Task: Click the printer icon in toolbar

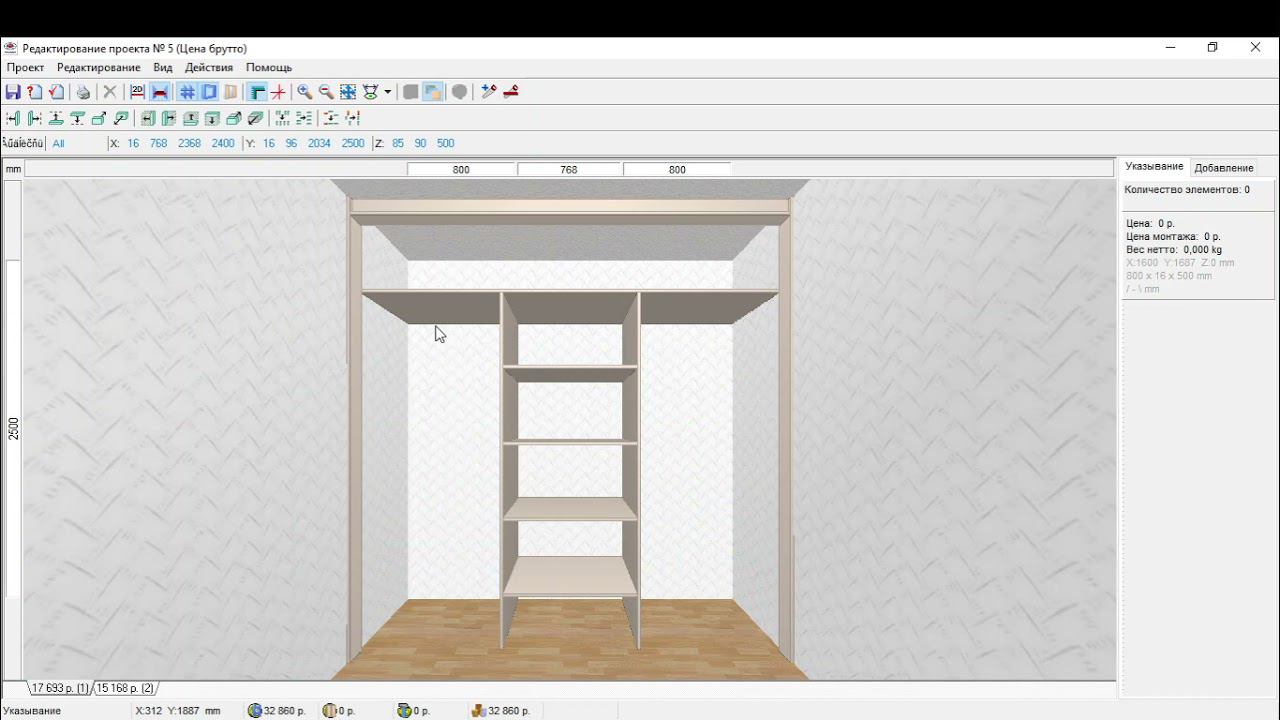Action: pos(83,92)
